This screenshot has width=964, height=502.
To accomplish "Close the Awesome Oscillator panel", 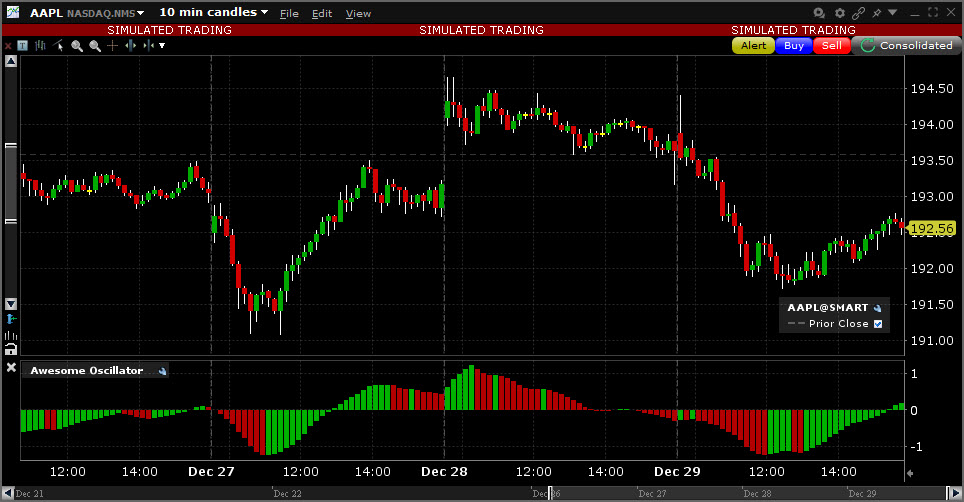I will 11,367.
